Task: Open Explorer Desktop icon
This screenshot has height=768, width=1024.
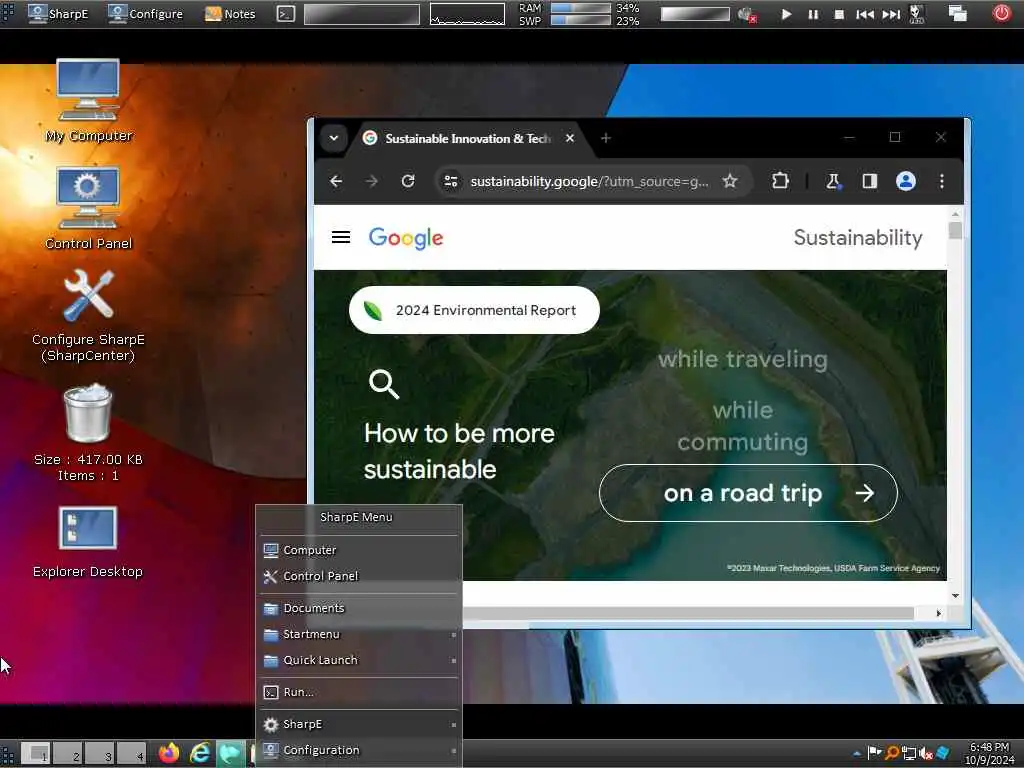Action: point(88,542)
